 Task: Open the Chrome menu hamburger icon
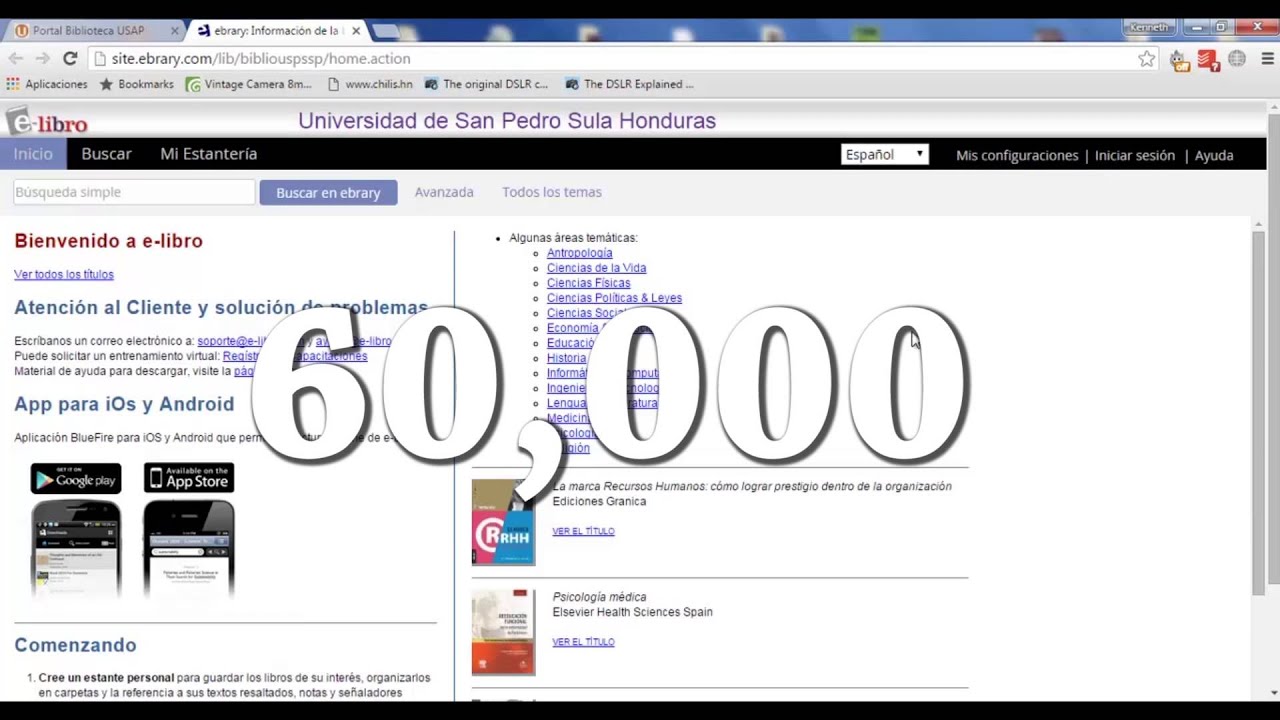1267,59
